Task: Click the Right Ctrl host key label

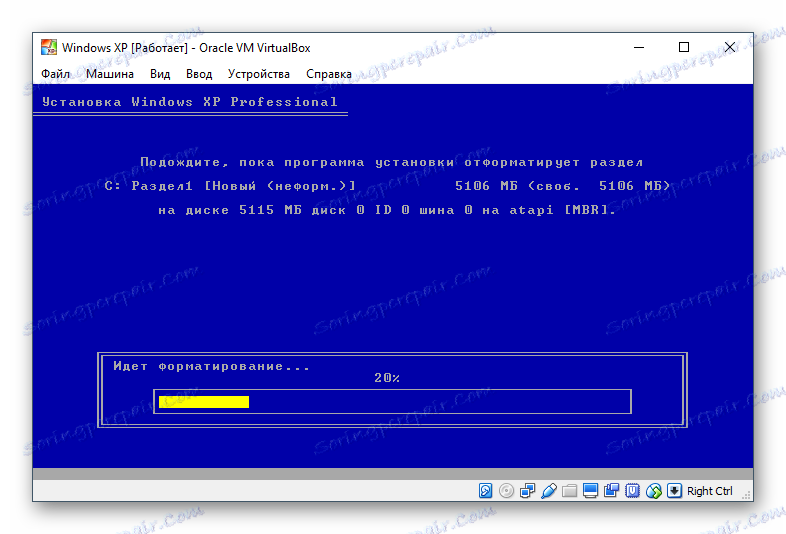Action: coord(709,491)
